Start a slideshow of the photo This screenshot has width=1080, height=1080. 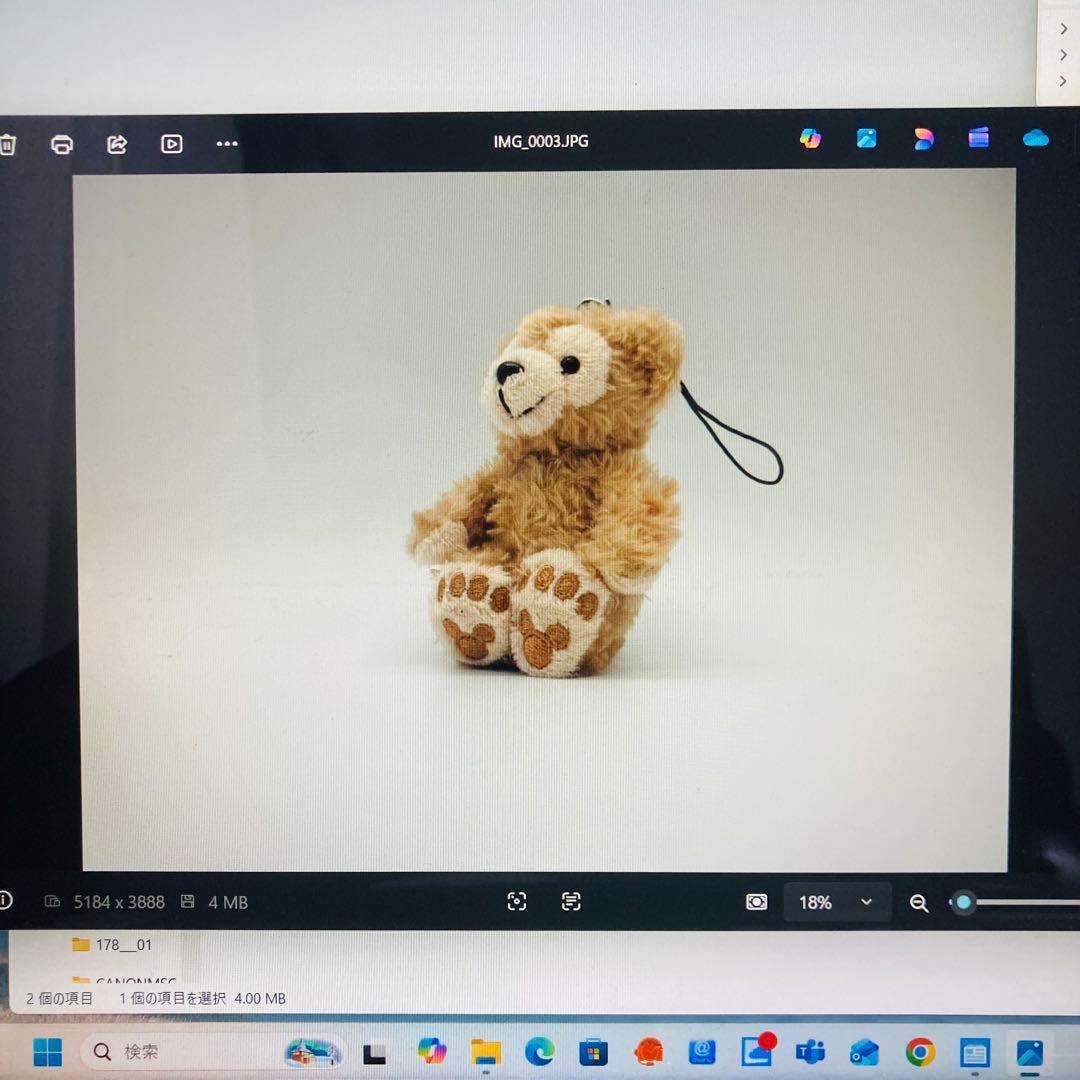click(171, 144)
